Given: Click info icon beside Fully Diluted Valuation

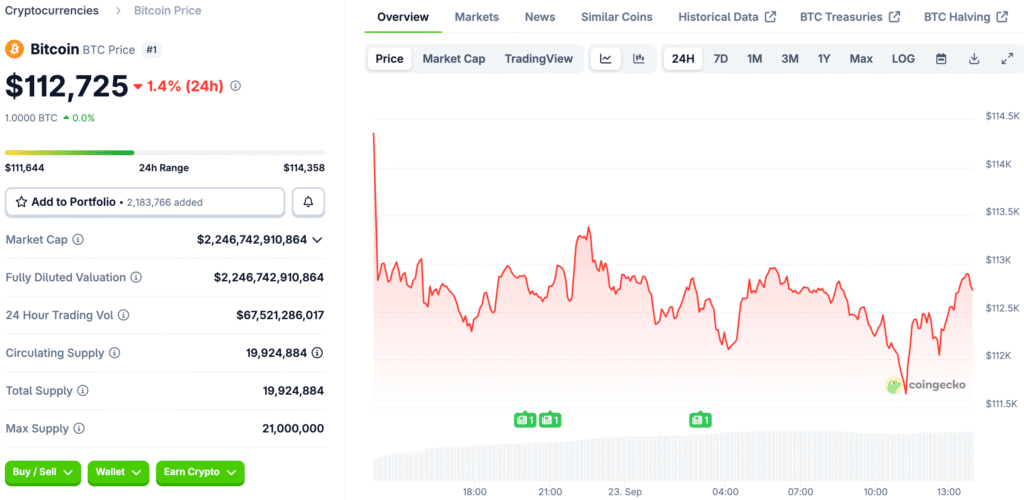Looking at the screenshot, I should (x=136, y=277).
